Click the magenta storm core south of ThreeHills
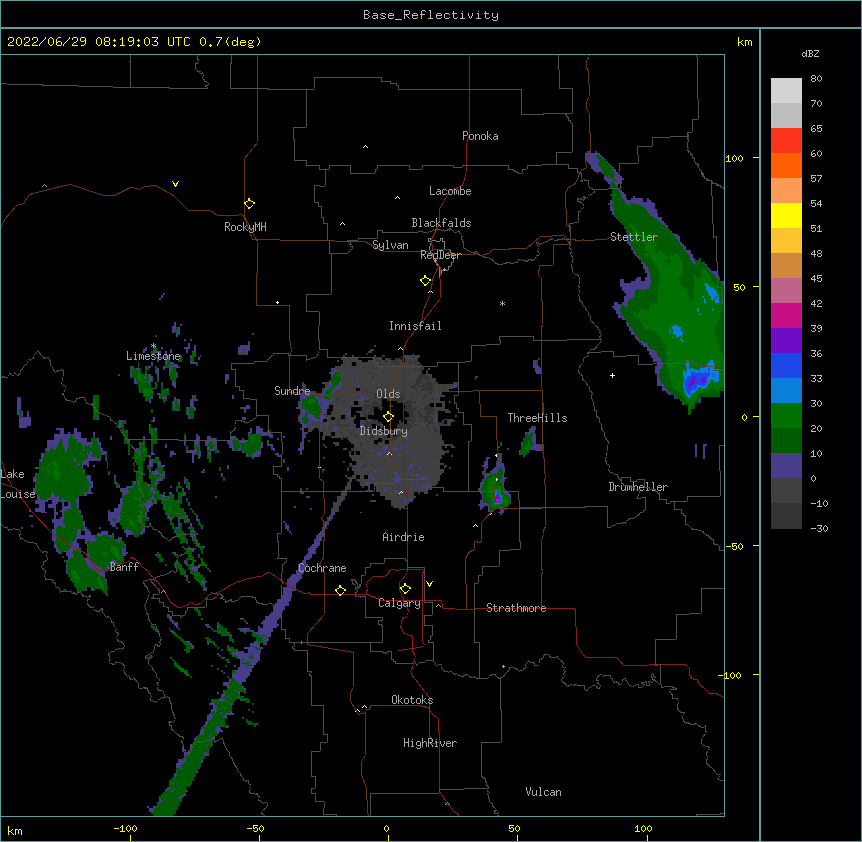 (497, 499)
